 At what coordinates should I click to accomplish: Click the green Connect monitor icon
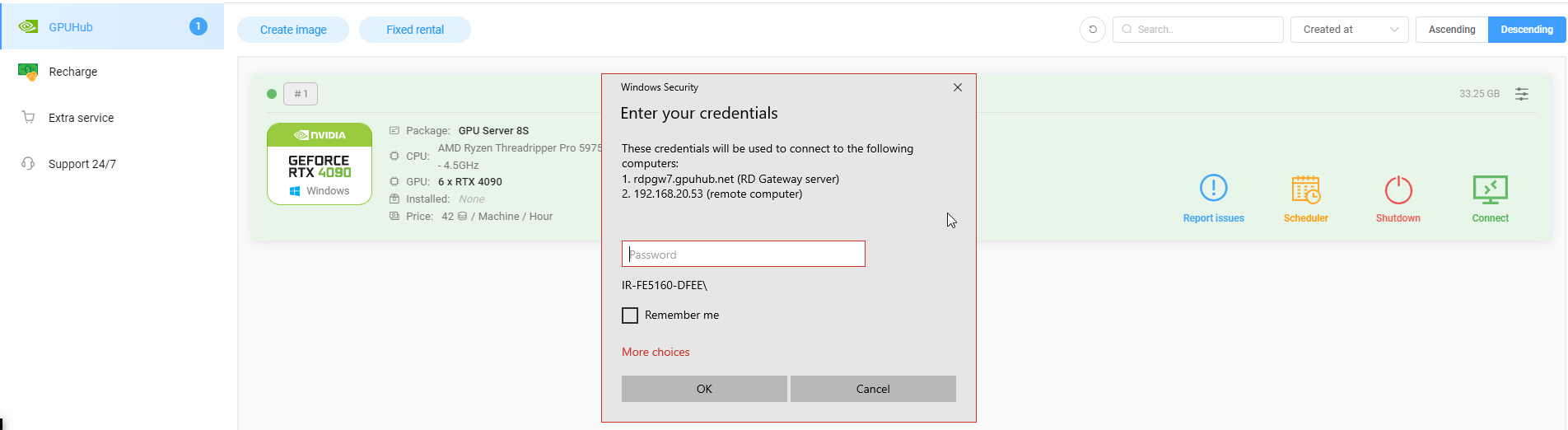(1490, 189)
